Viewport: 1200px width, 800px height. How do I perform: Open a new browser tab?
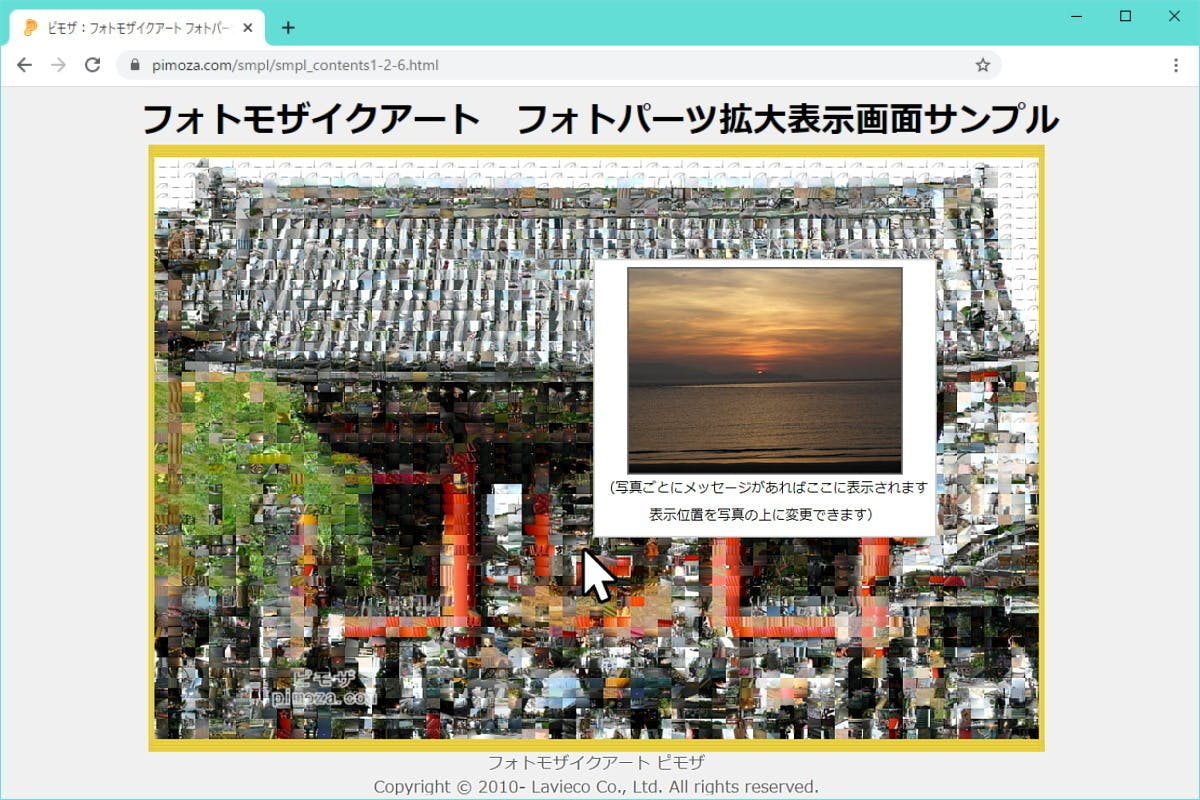coord(288,28)
